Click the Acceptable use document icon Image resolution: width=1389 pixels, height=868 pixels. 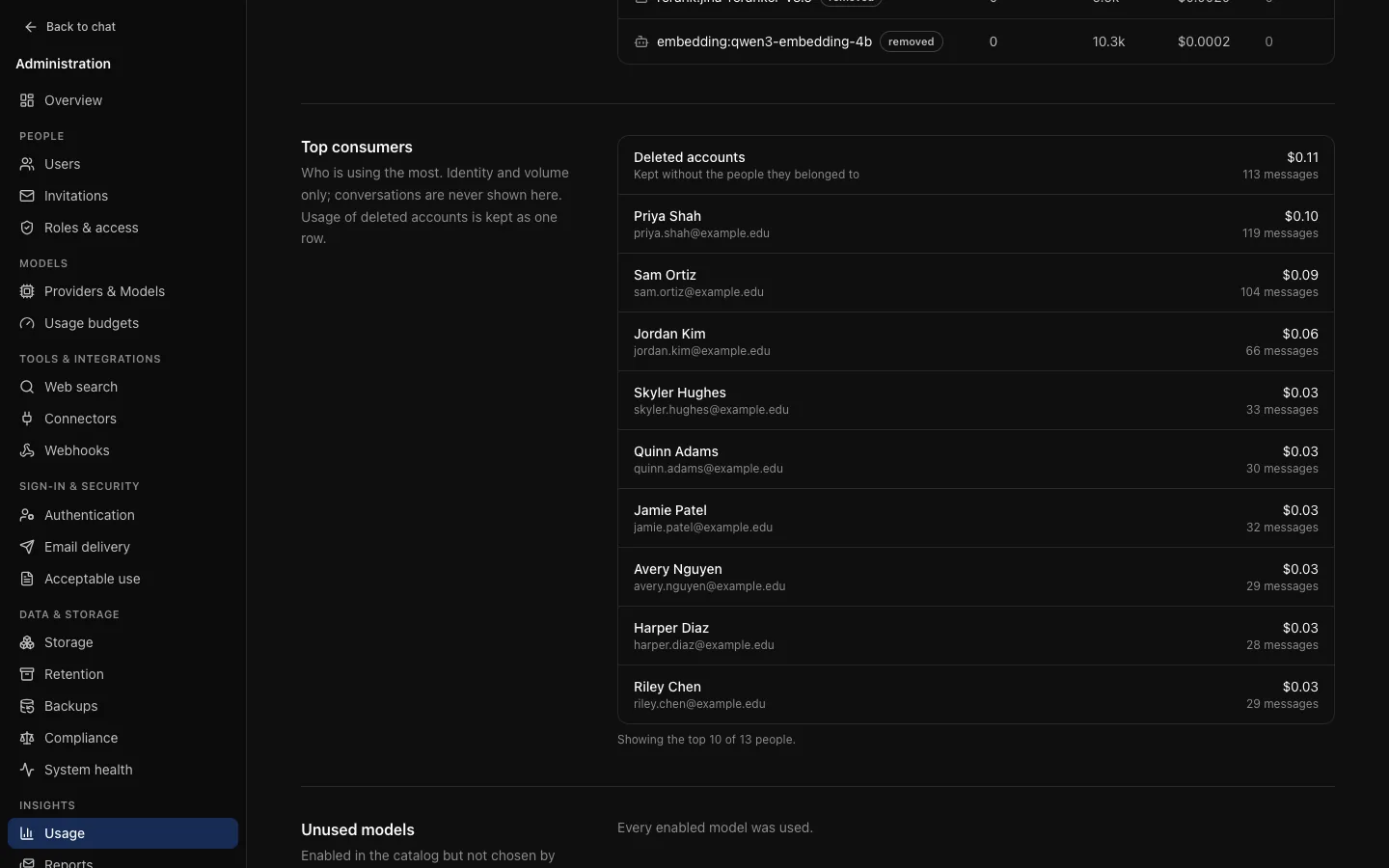tap(27, 579)
